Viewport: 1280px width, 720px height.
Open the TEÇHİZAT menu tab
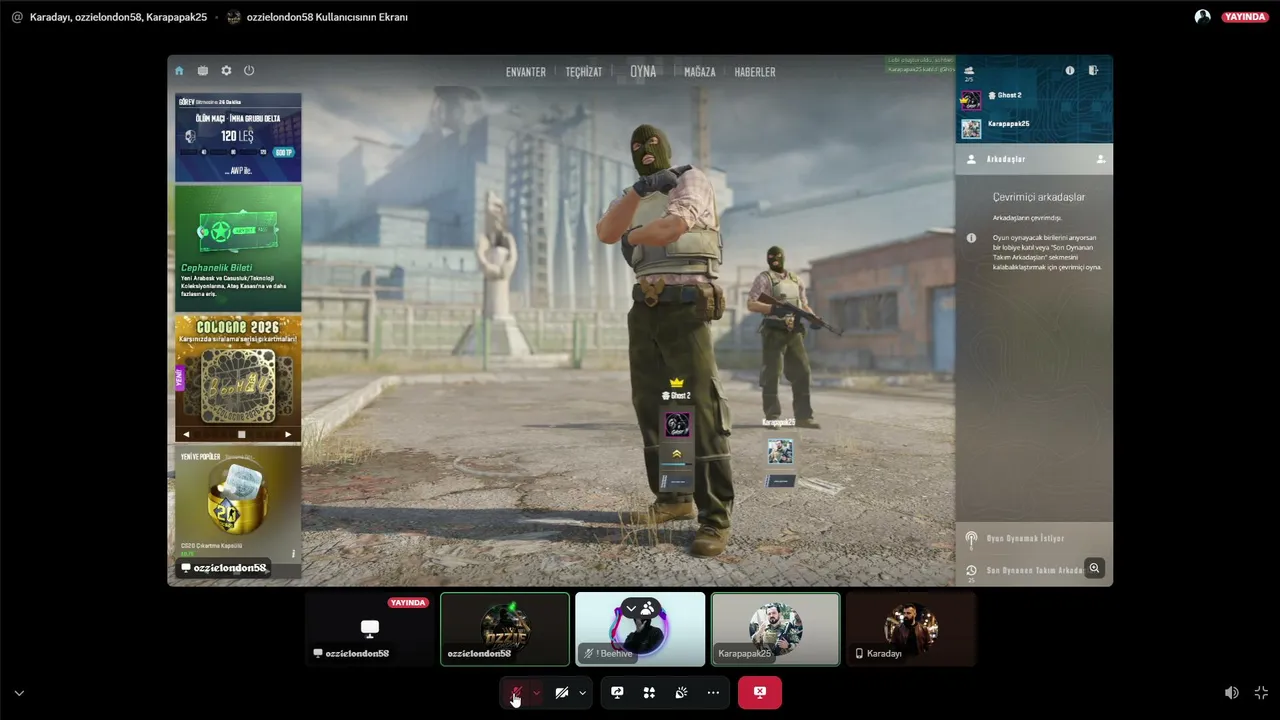click(x=584, y=72)
